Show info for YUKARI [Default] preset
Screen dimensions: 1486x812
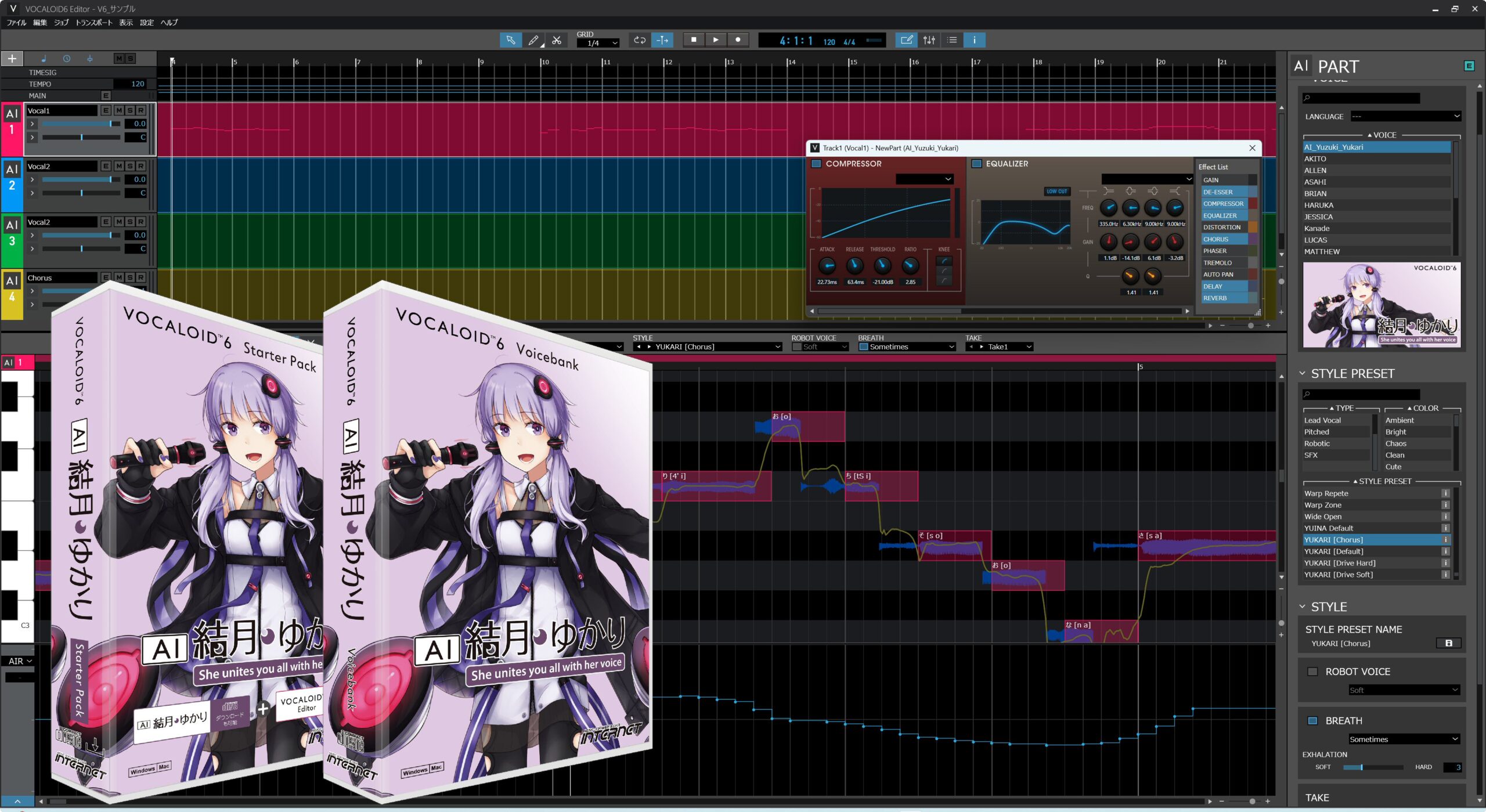1445,551
